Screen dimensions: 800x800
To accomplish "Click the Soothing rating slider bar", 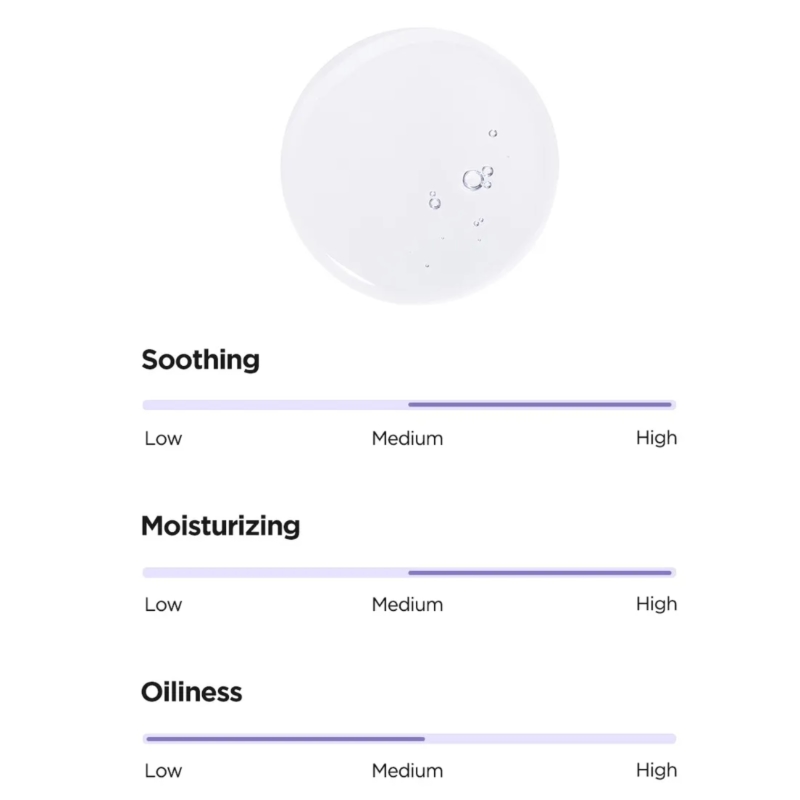I will (409, 405).
